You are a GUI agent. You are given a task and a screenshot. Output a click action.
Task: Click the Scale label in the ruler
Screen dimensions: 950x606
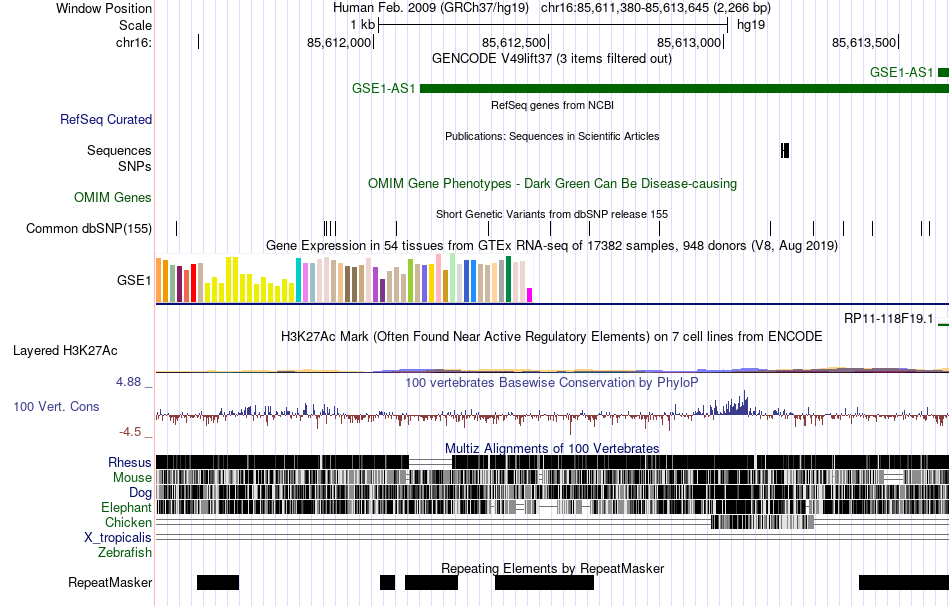135,25
